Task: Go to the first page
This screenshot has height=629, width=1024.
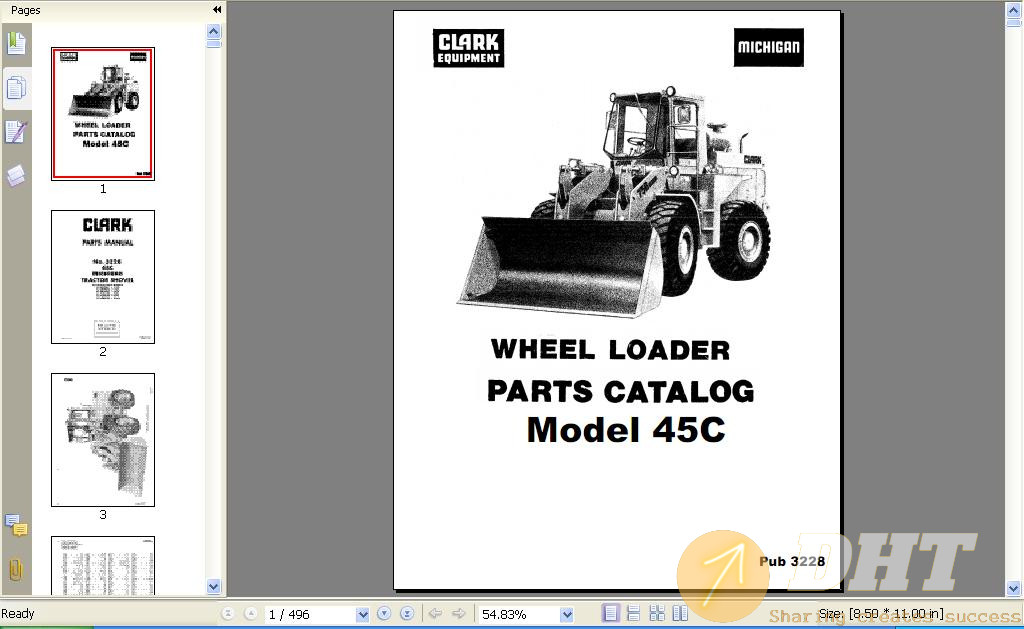Action: pos(227,614)
